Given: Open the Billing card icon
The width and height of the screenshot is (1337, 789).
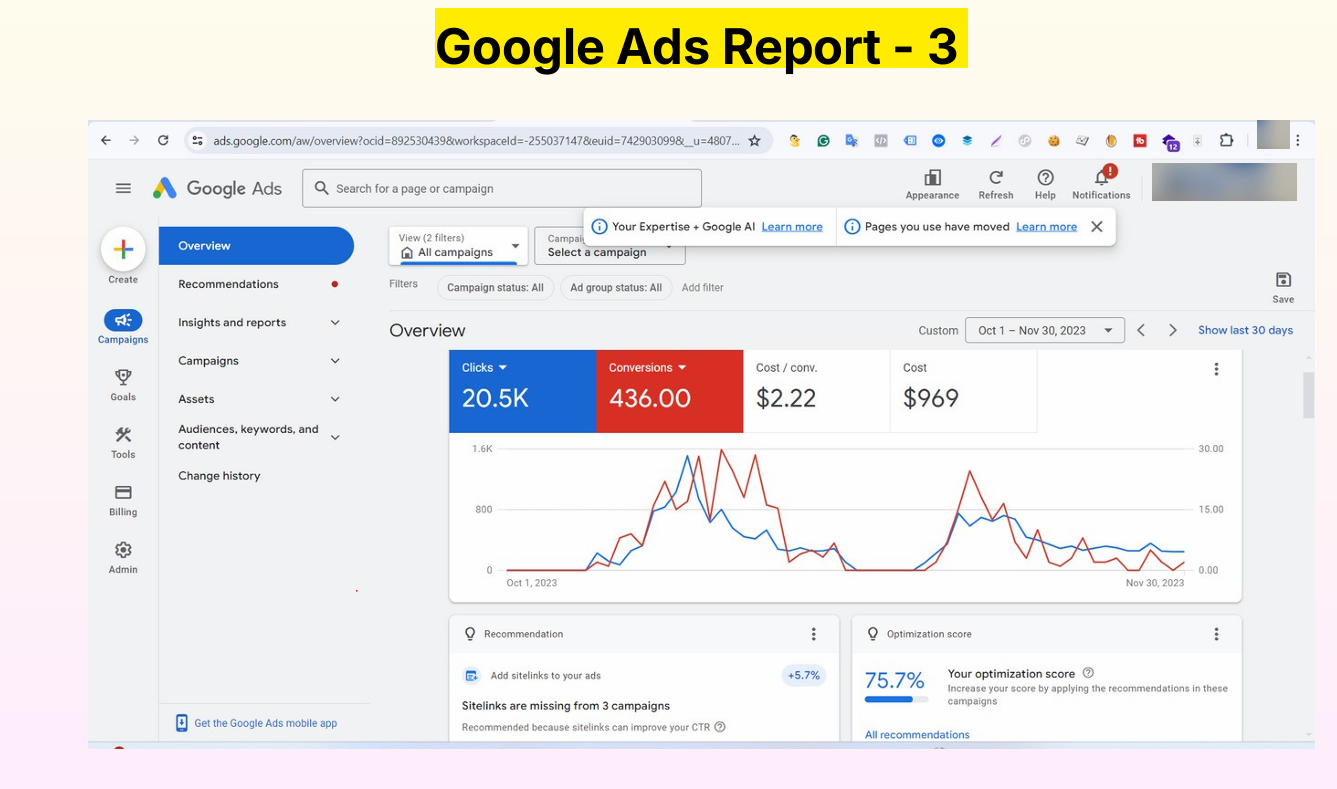Looking at the screenshot, I should tap(123, 492).
